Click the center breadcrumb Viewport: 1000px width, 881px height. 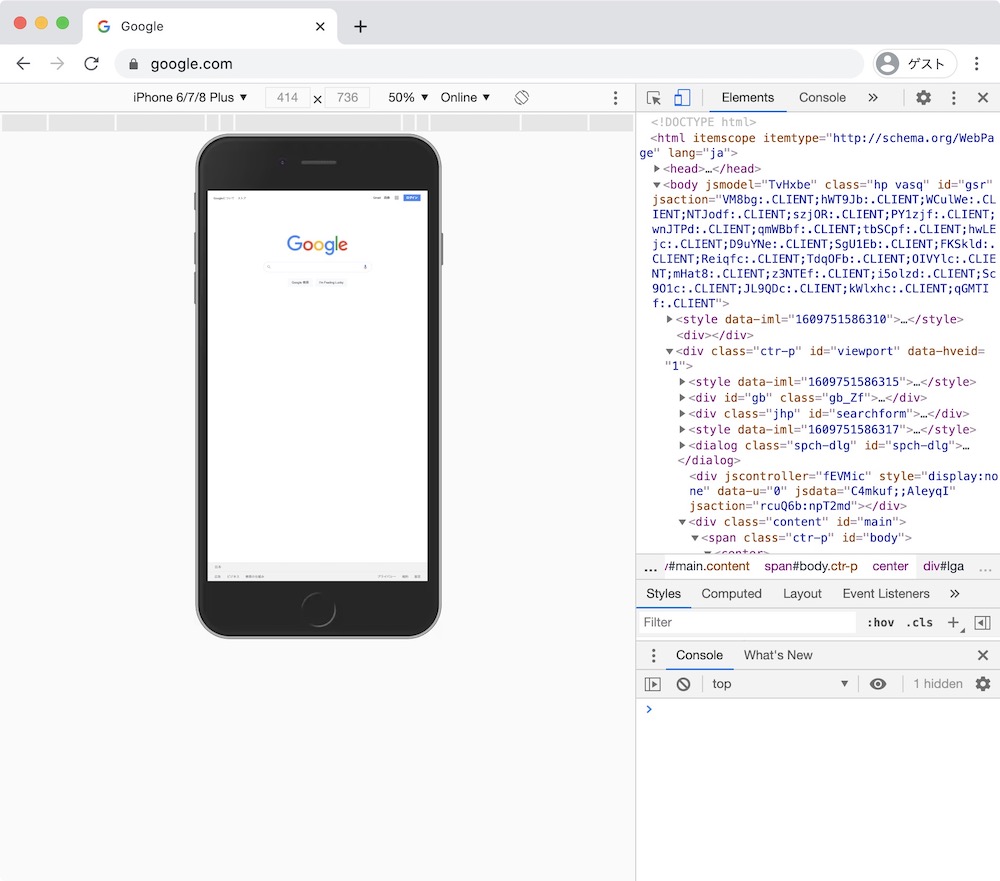(x=890, y=566)
